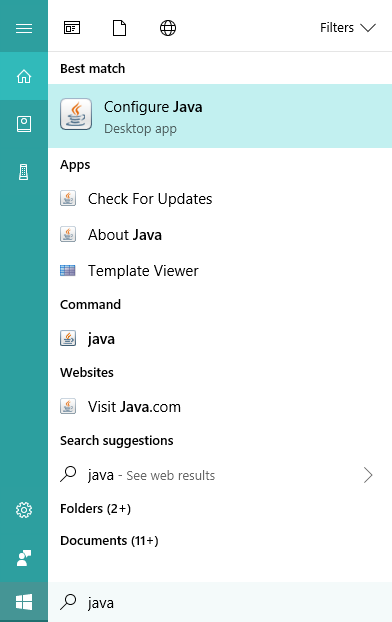Image resolution: width=392 pixels, height=622 pixels.
Task: Click the Java icon beside About Java
Action: pos(68,234)
